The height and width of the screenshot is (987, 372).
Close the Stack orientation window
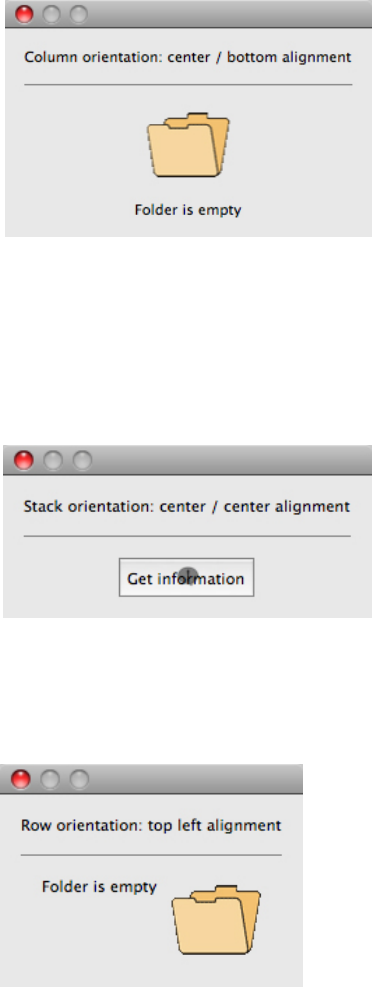pos(24,460)
